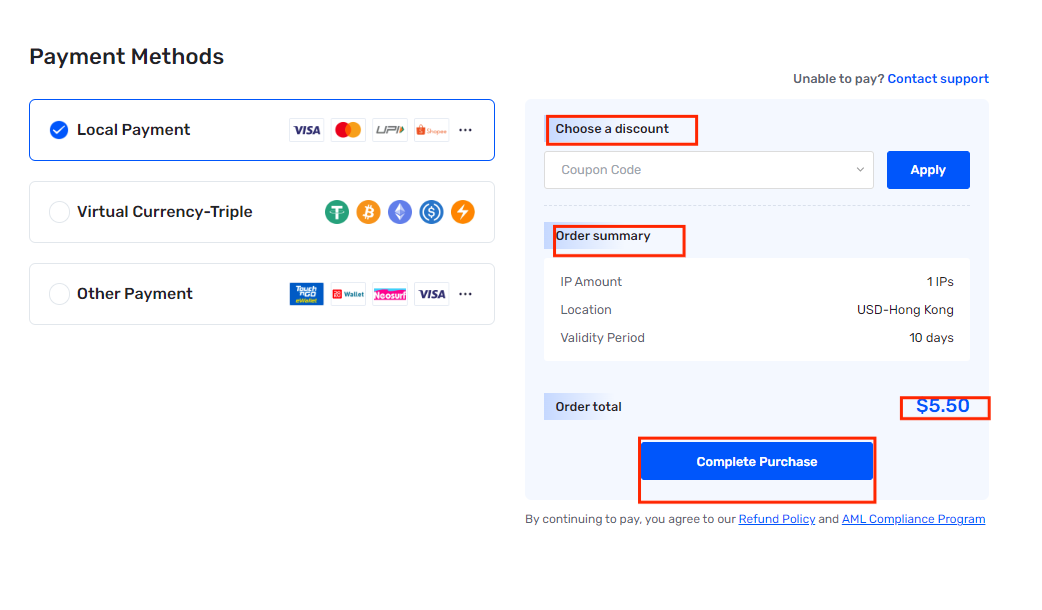Image resolution: width=1042 pixels, height=610 pixels.
Task: Click the Complete Purchase button
Action: 756,461
